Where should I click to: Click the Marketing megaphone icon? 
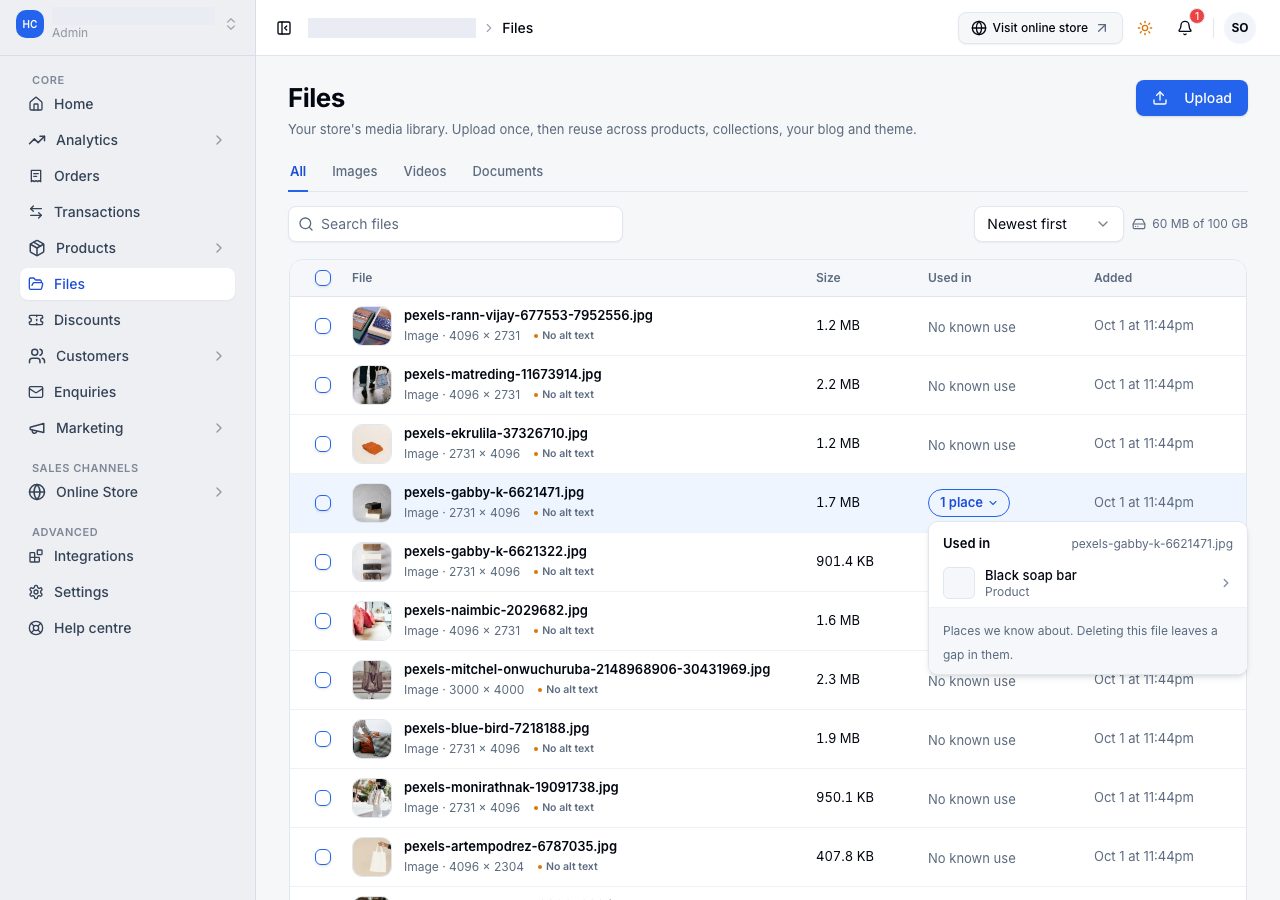(x=37, y=428)
